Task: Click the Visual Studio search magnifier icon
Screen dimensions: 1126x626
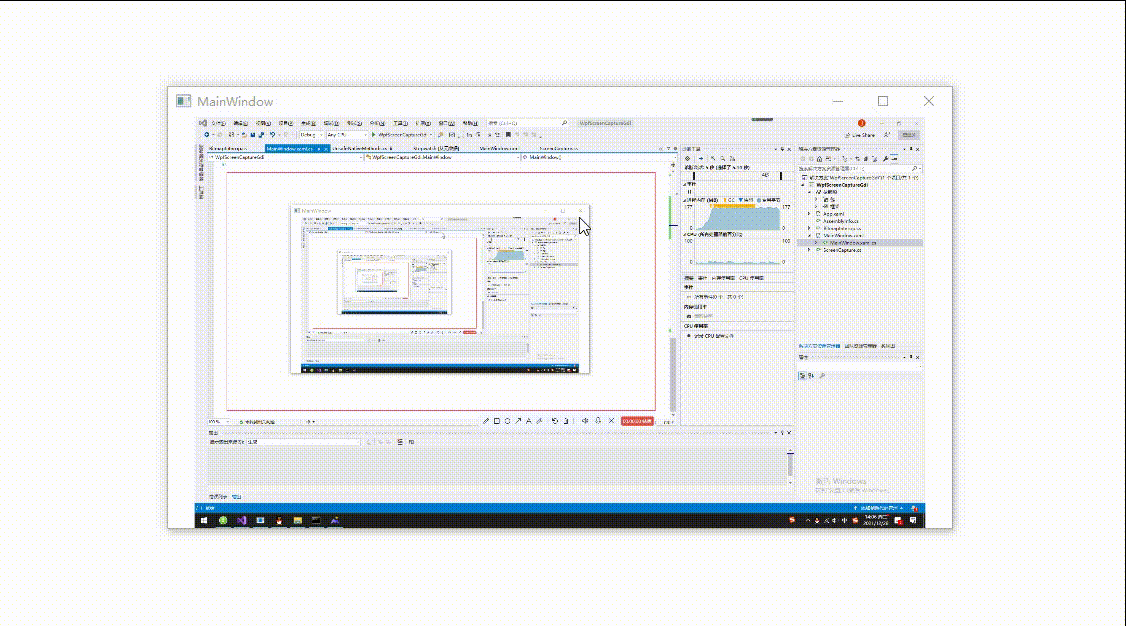Action: (564, 123)
